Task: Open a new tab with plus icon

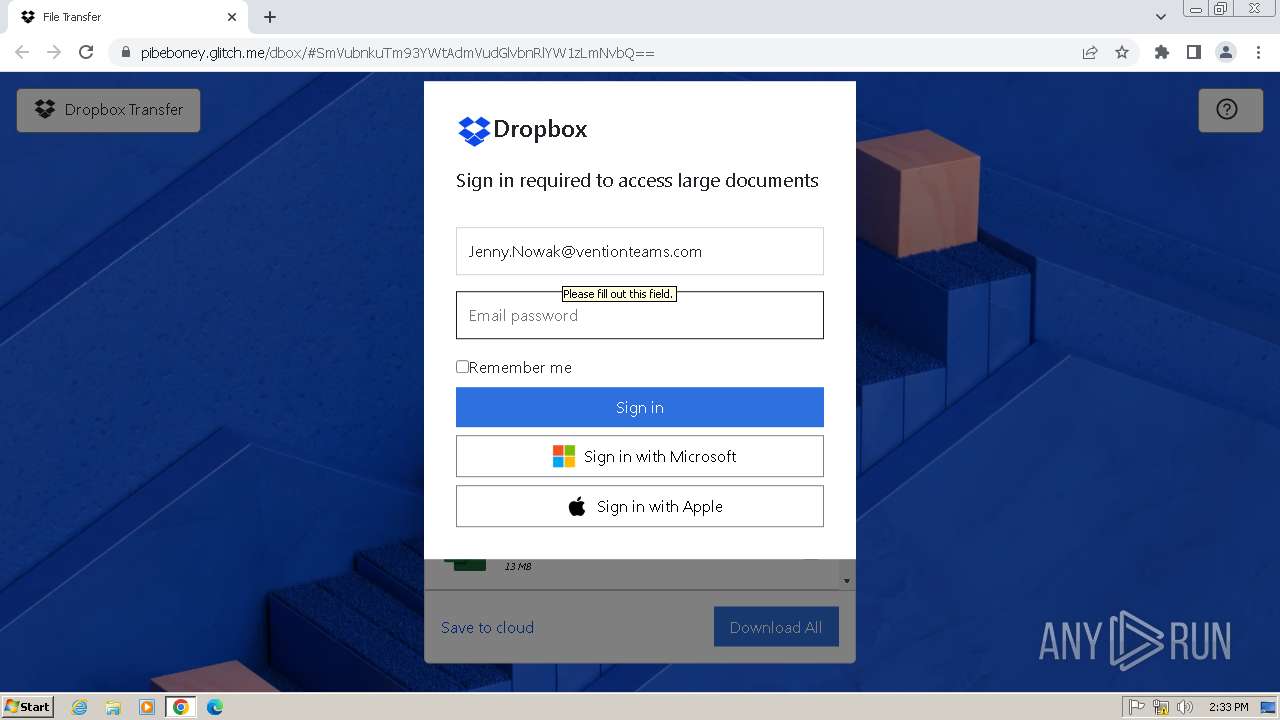Action: [x=270, y=17]
